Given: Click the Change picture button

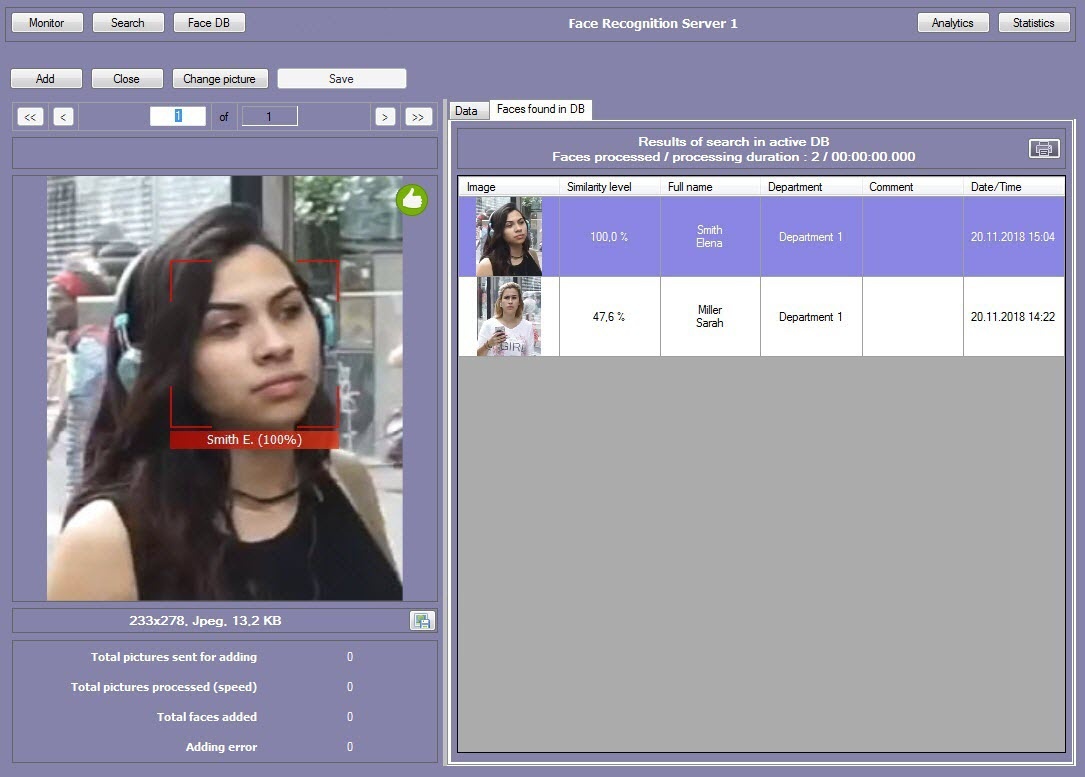Looking at the screenshot, I should coord(219,79).
